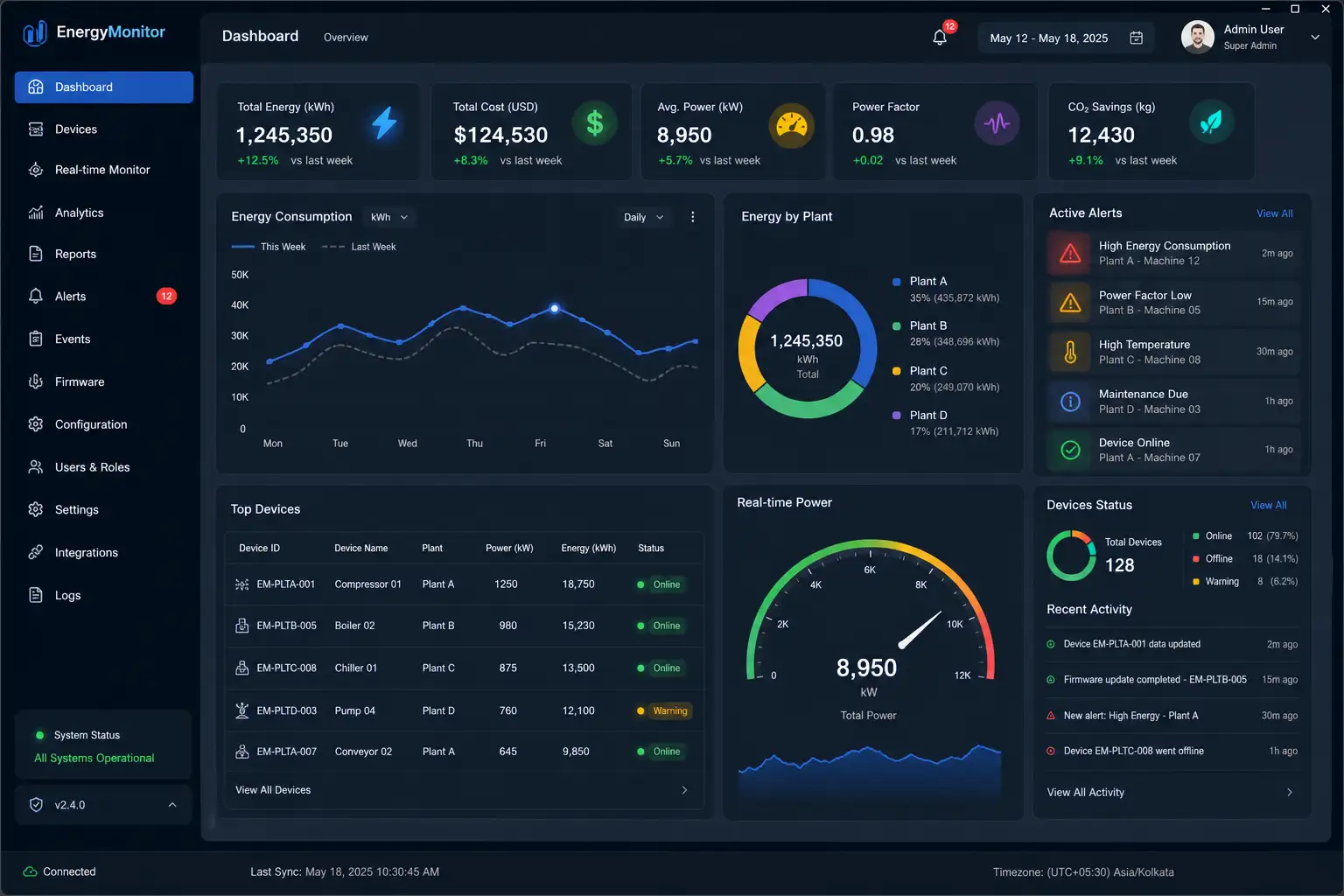Image resolution: width=1344 pixels, height=896 pixels.
Task: Click the dollar sign Total Cost icon
Action: pos(595,123)
